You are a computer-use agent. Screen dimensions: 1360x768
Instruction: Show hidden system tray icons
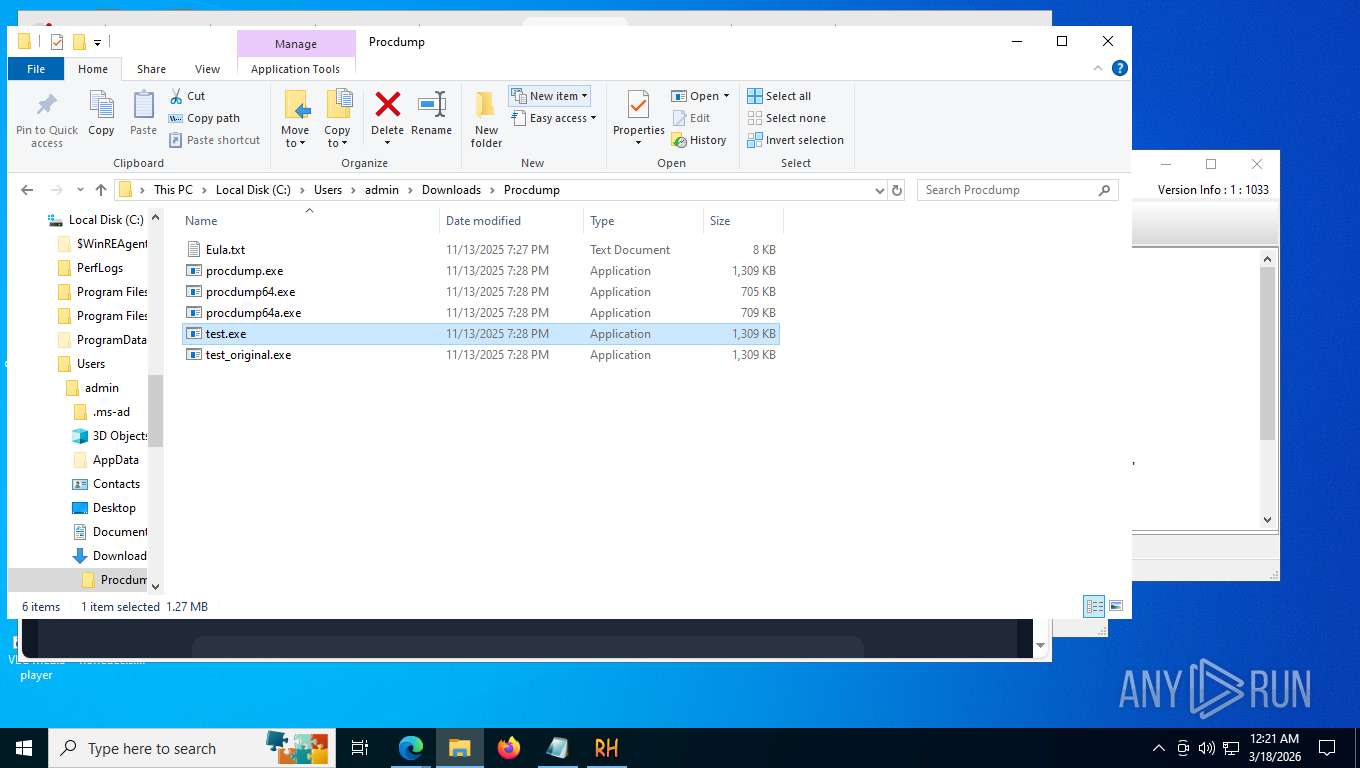point(1159,748)
